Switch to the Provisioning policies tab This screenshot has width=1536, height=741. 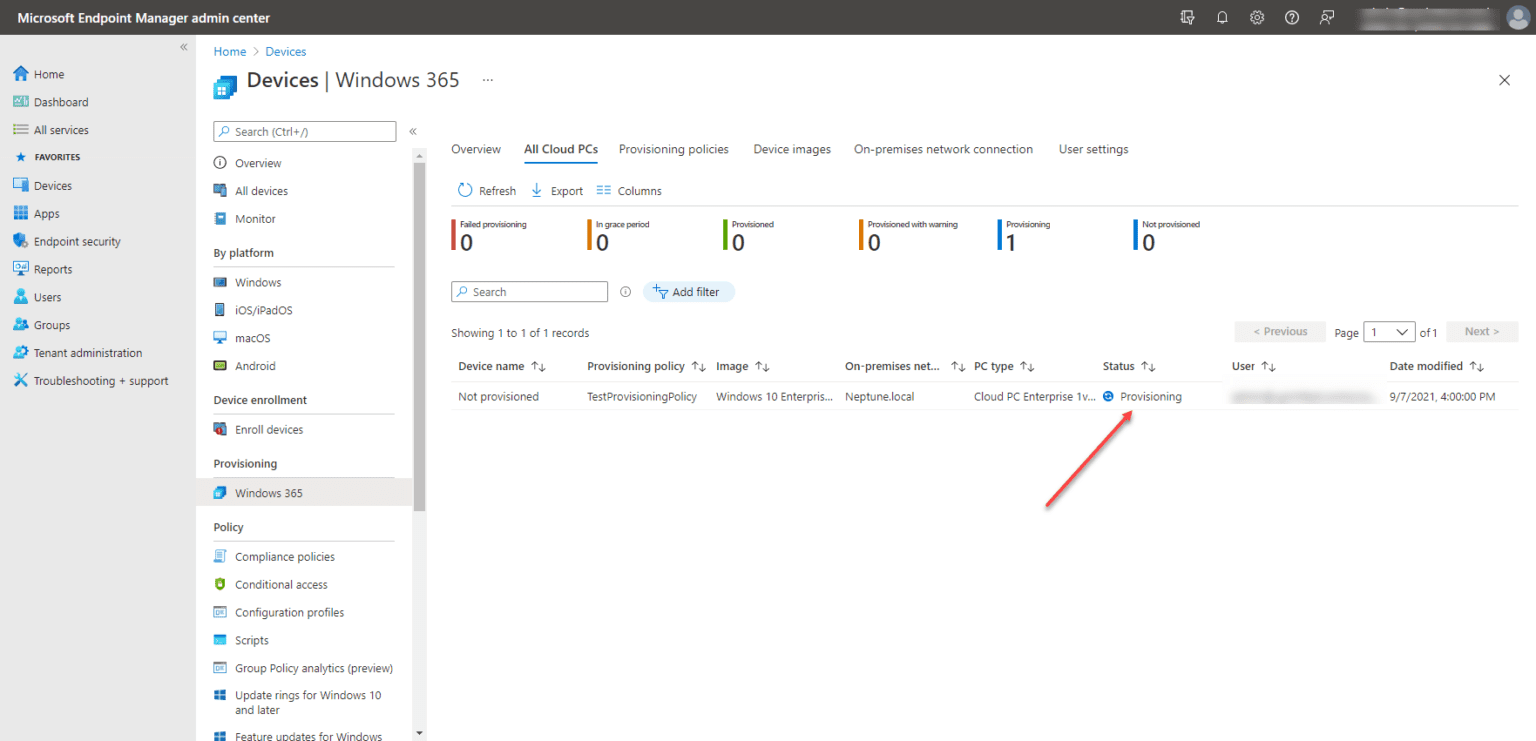673,149
